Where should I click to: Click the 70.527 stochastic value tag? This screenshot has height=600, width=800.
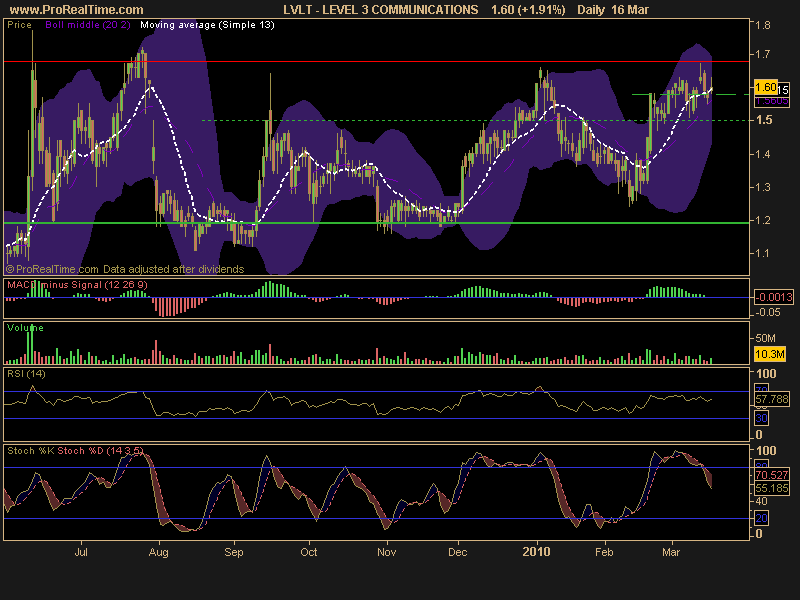[772, 476]
